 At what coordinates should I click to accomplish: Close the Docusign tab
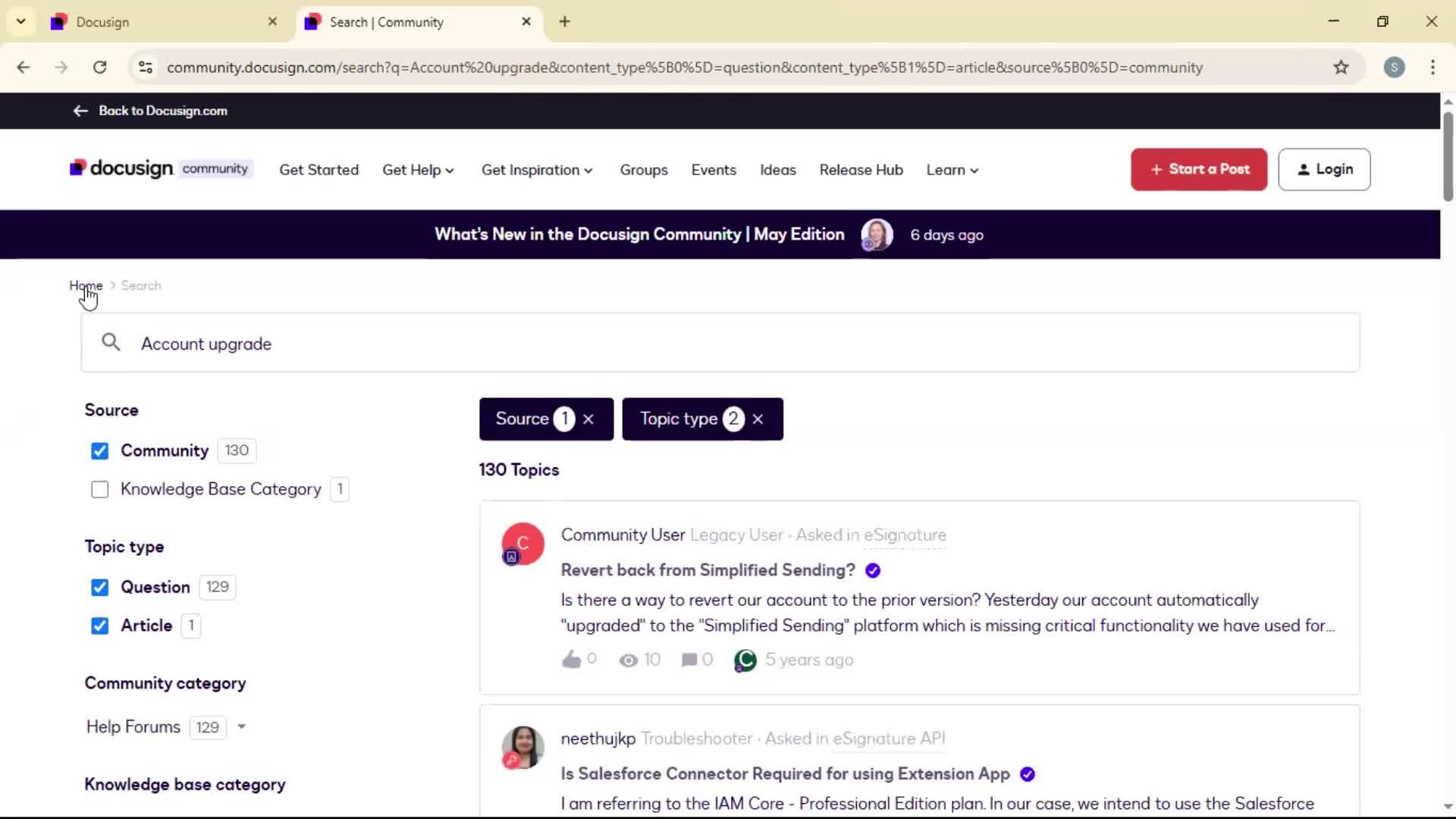click(272, 22)
